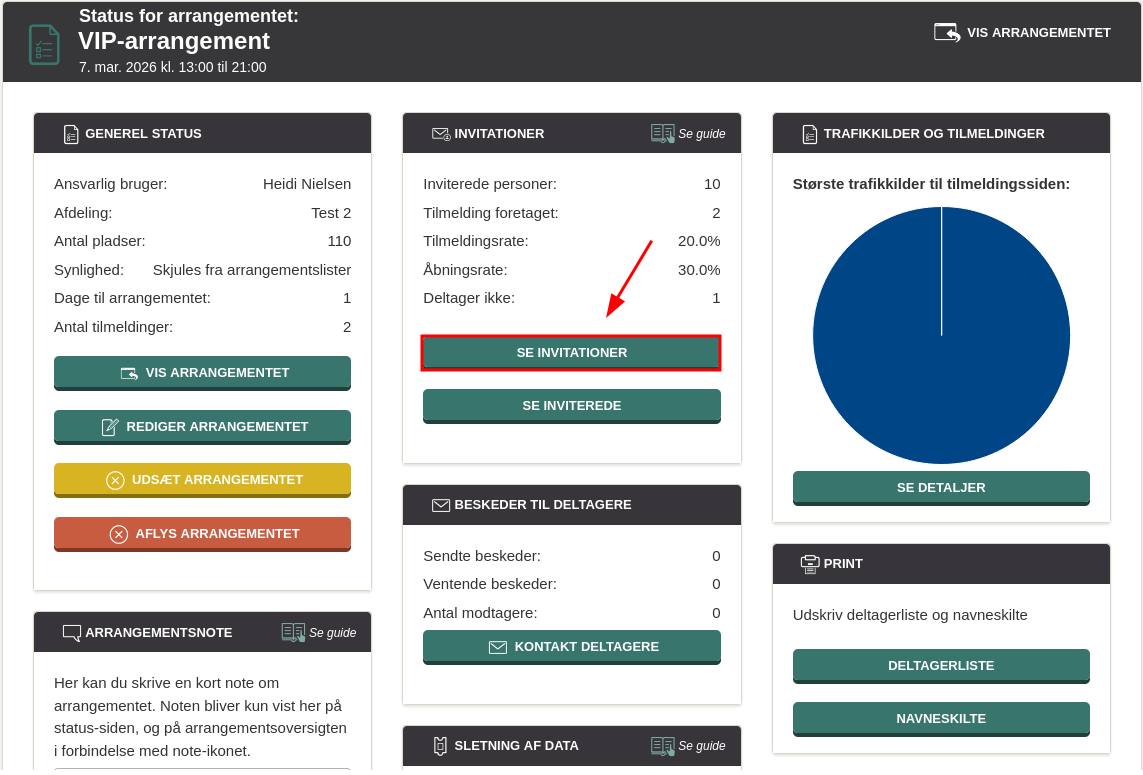This screenshot has height=775, width=1143.
Task: Open 'Vis arrangementet' link in top header
Action: pos(1022,33)
